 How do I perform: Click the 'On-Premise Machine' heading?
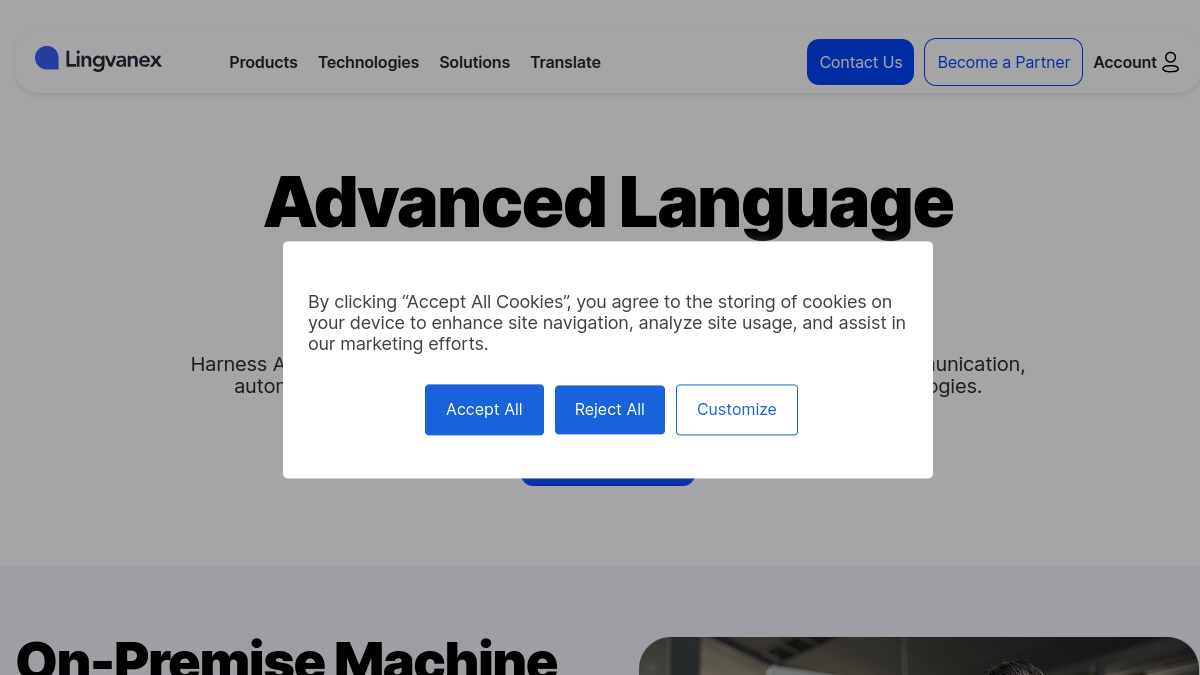pyautogui.click(x=287, y=657)
